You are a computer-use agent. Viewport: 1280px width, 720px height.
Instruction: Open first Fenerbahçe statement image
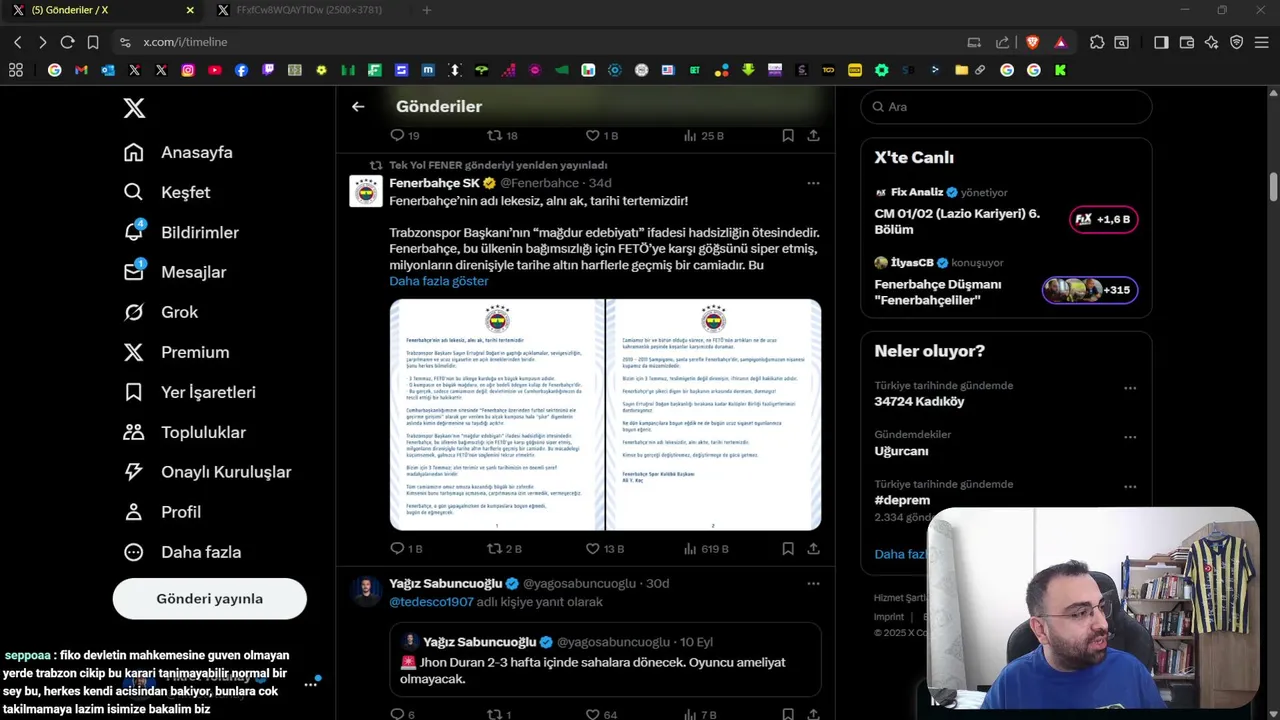(x=497, y=415)
